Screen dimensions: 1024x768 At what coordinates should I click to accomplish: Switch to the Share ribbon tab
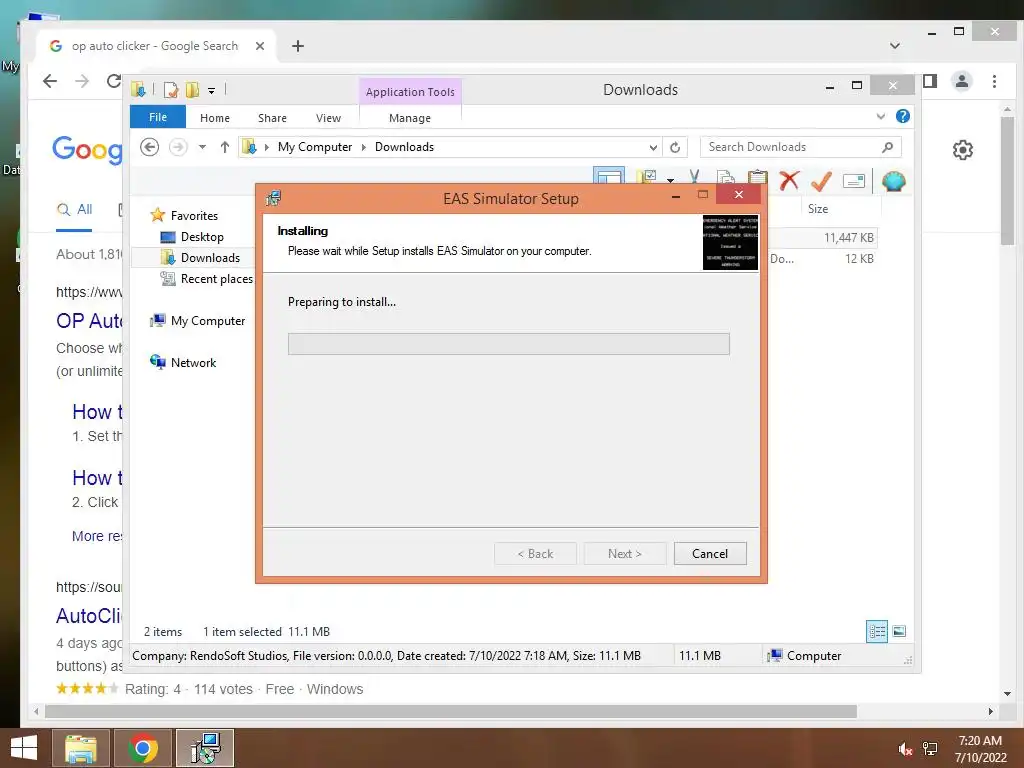point(272,118)
